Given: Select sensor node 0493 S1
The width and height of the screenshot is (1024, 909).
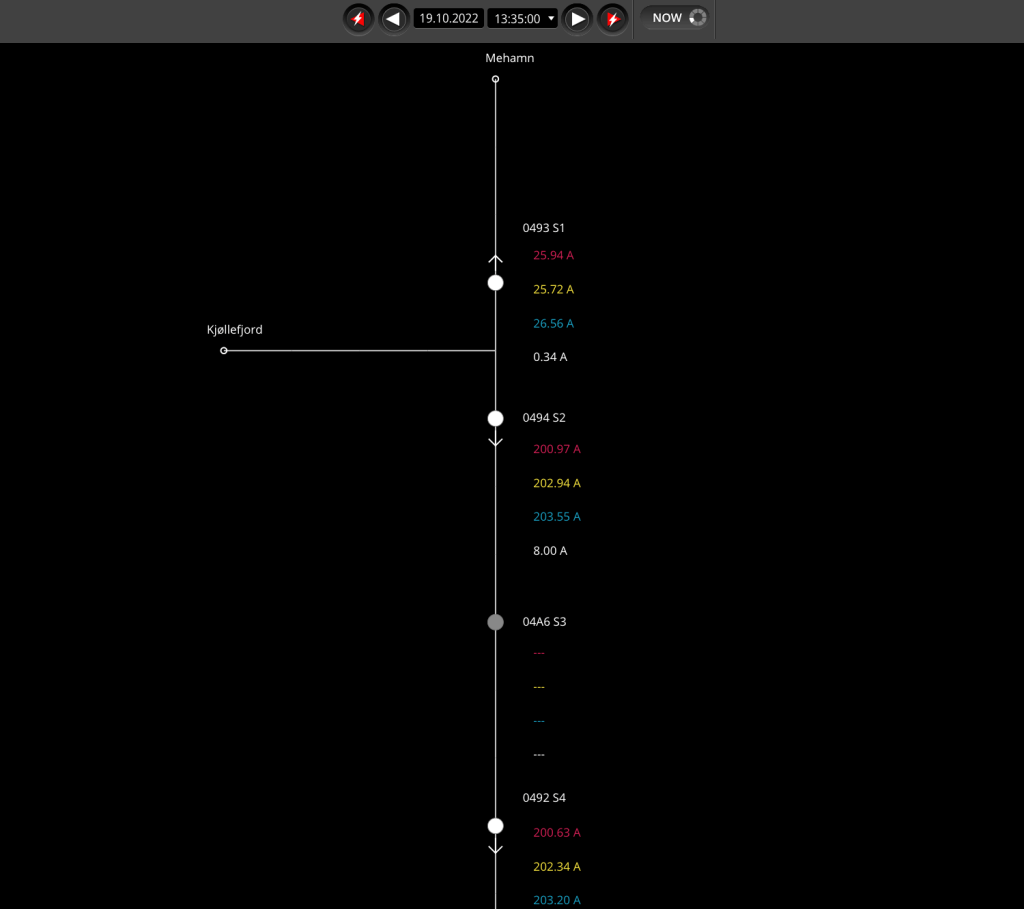Looking at the screenshot, I should tap(495, 283).
